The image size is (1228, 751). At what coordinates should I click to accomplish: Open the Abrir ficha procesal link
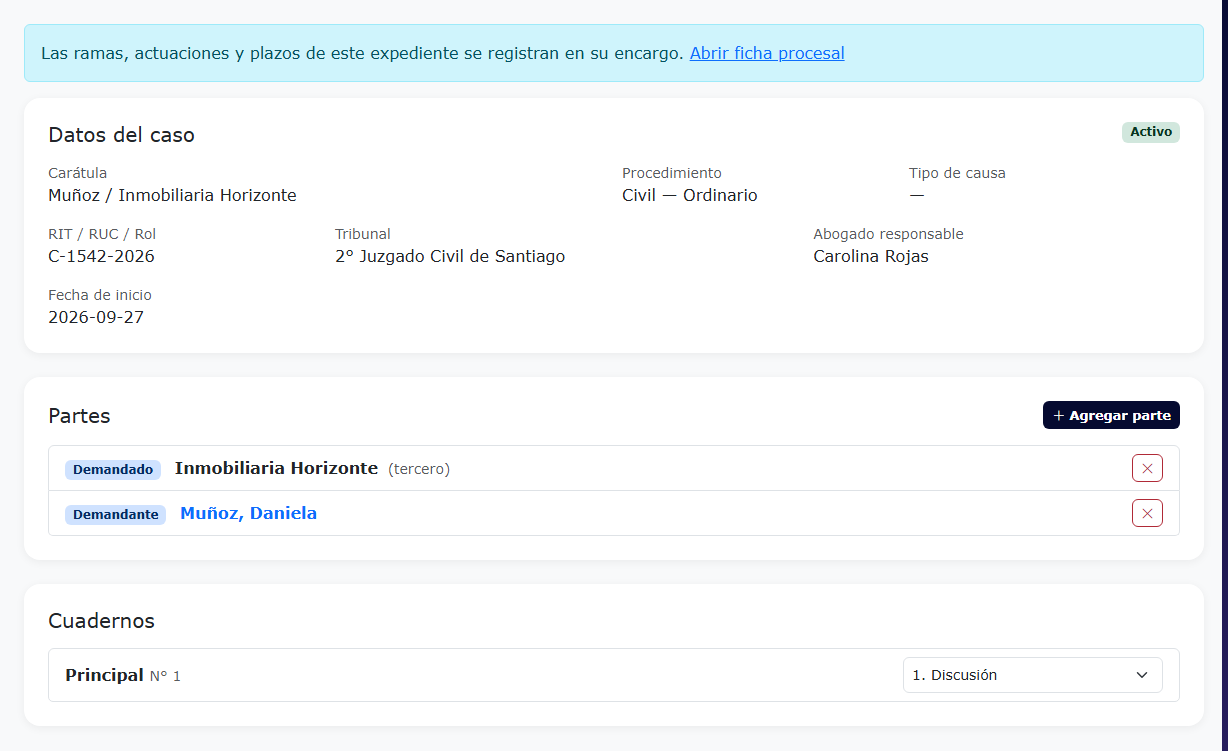click(767, 53)
